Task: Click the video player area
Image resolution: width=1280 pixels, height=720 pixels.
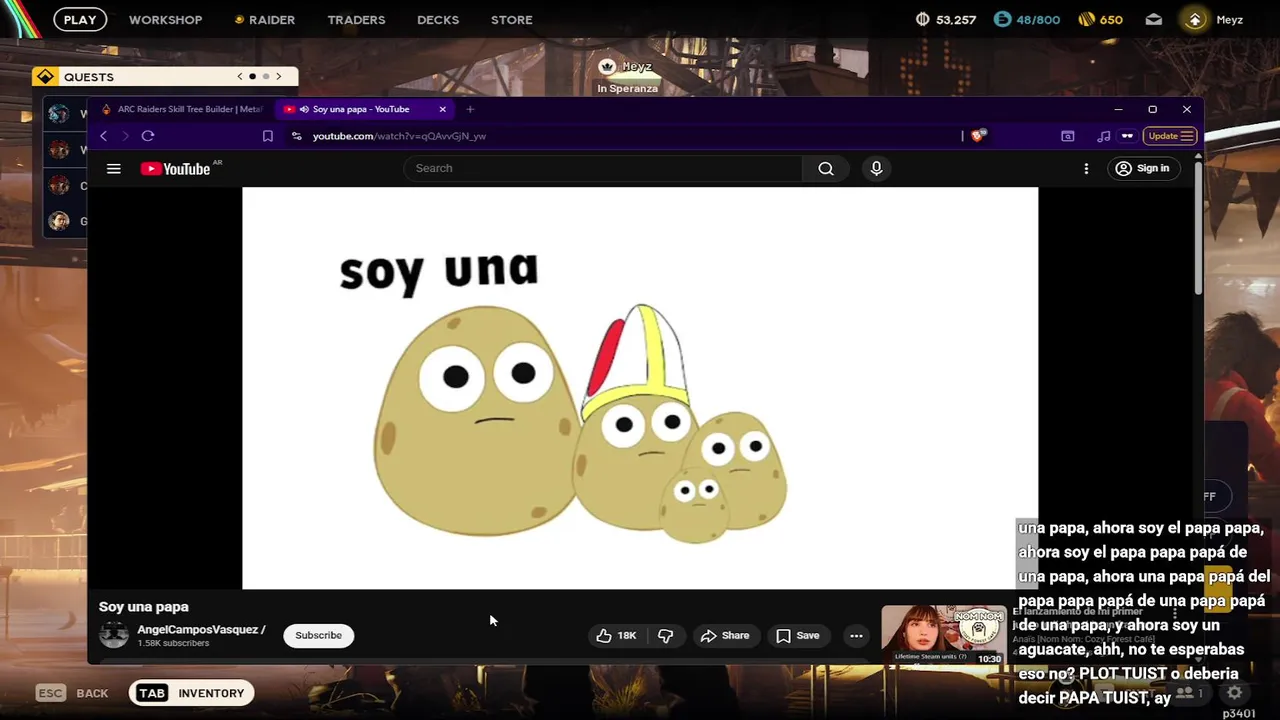Action: (x=640, y=388)
